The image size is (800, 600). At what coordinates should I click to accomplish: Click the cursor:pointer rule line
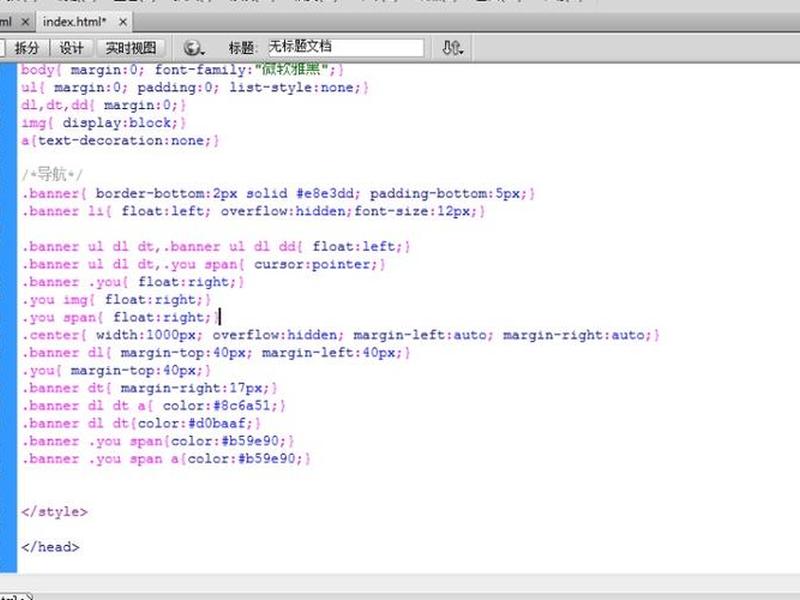click(203, 264)
